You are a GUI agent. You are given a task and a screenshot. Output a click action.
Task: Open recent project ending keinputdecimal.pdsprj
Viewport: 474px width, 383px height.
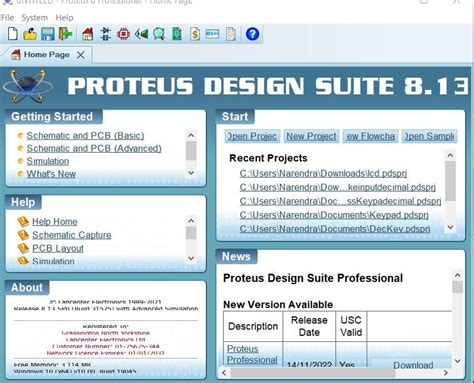pos(337,187)
